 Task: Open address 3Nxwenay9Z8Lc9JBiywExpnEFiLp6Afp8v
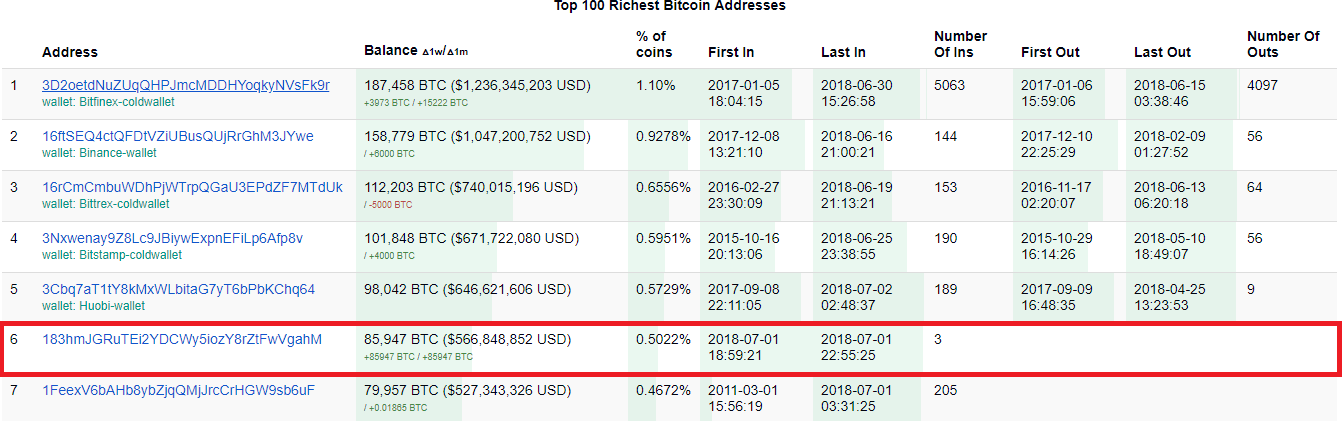172,238
